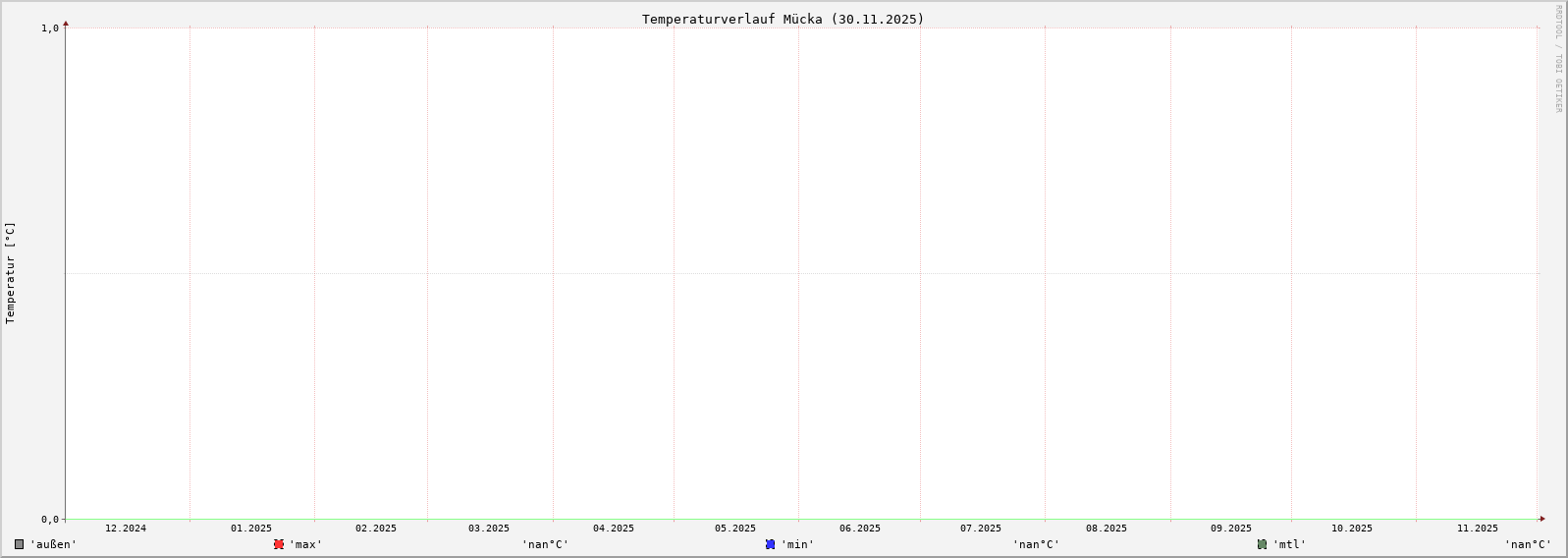The width and height of the screenshot is (1568, 558).
Task: Click the 1,0 y-axis tick value
Action: click(50, 28)
